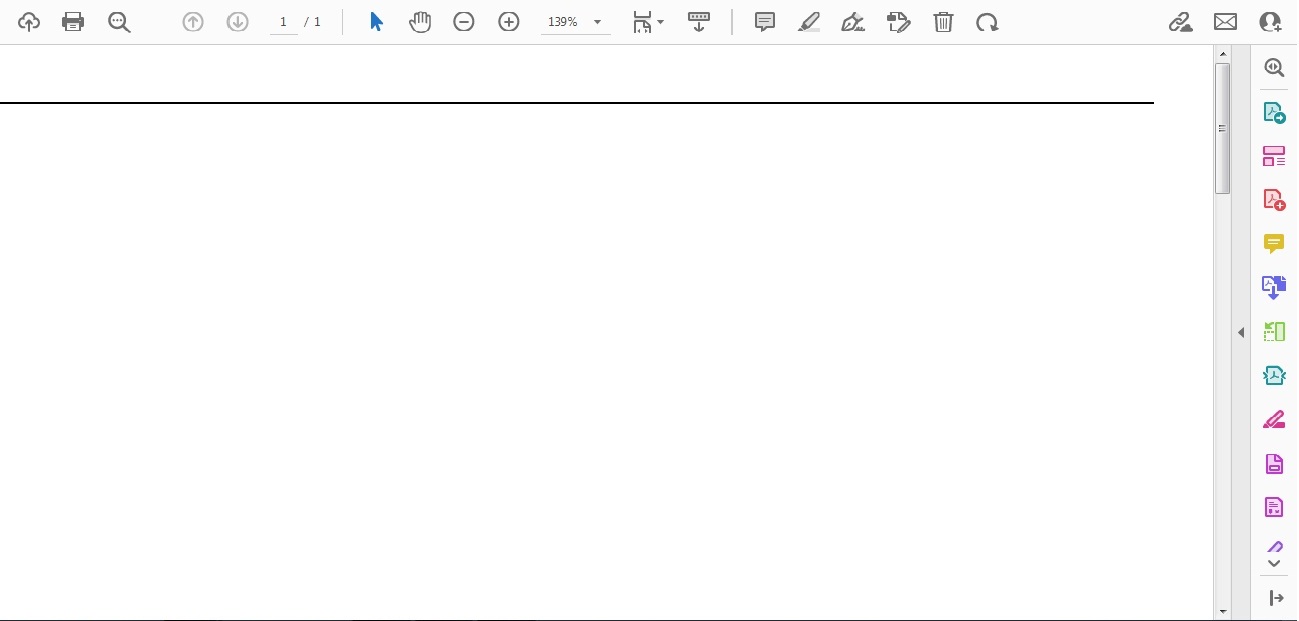The image size is (1299, 621).
Task: Click the vertical scrollbar thumb
Action: (1223, 128)
